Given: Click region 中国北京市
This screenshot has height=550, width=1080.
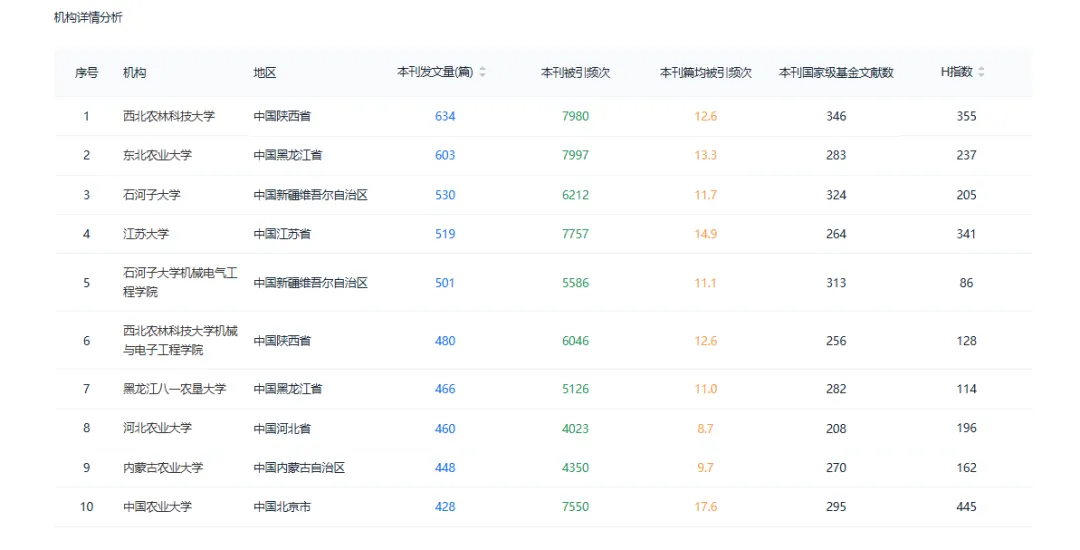Looking at the screenshot, I should click(x=282, y=507).
